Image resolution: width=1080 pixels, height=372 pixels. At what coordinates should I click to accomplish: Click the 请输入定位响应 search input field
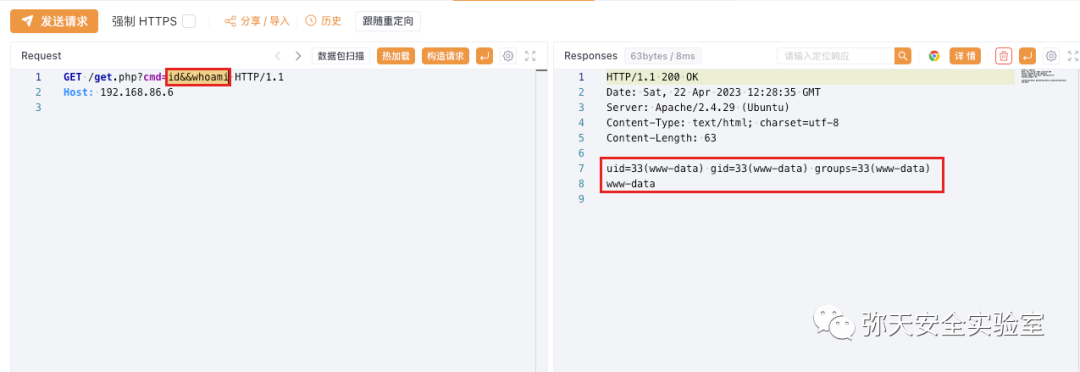(835, 56)
